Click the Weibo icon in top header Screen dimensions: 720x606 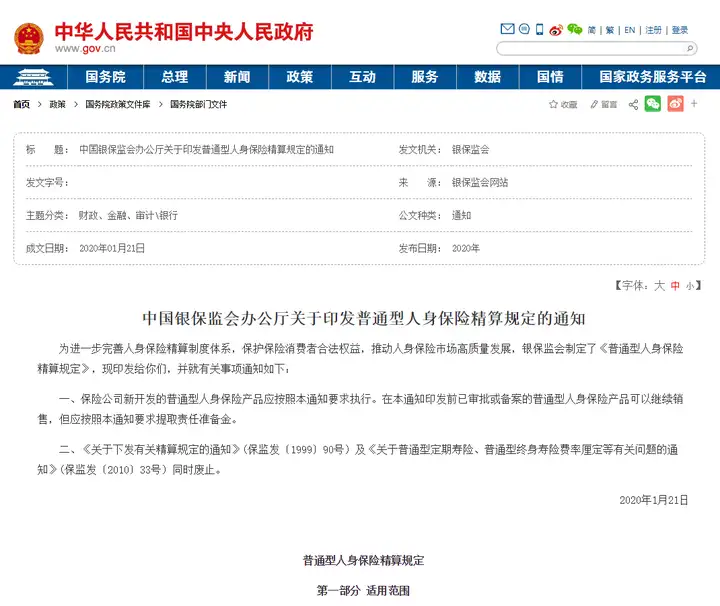556,29
